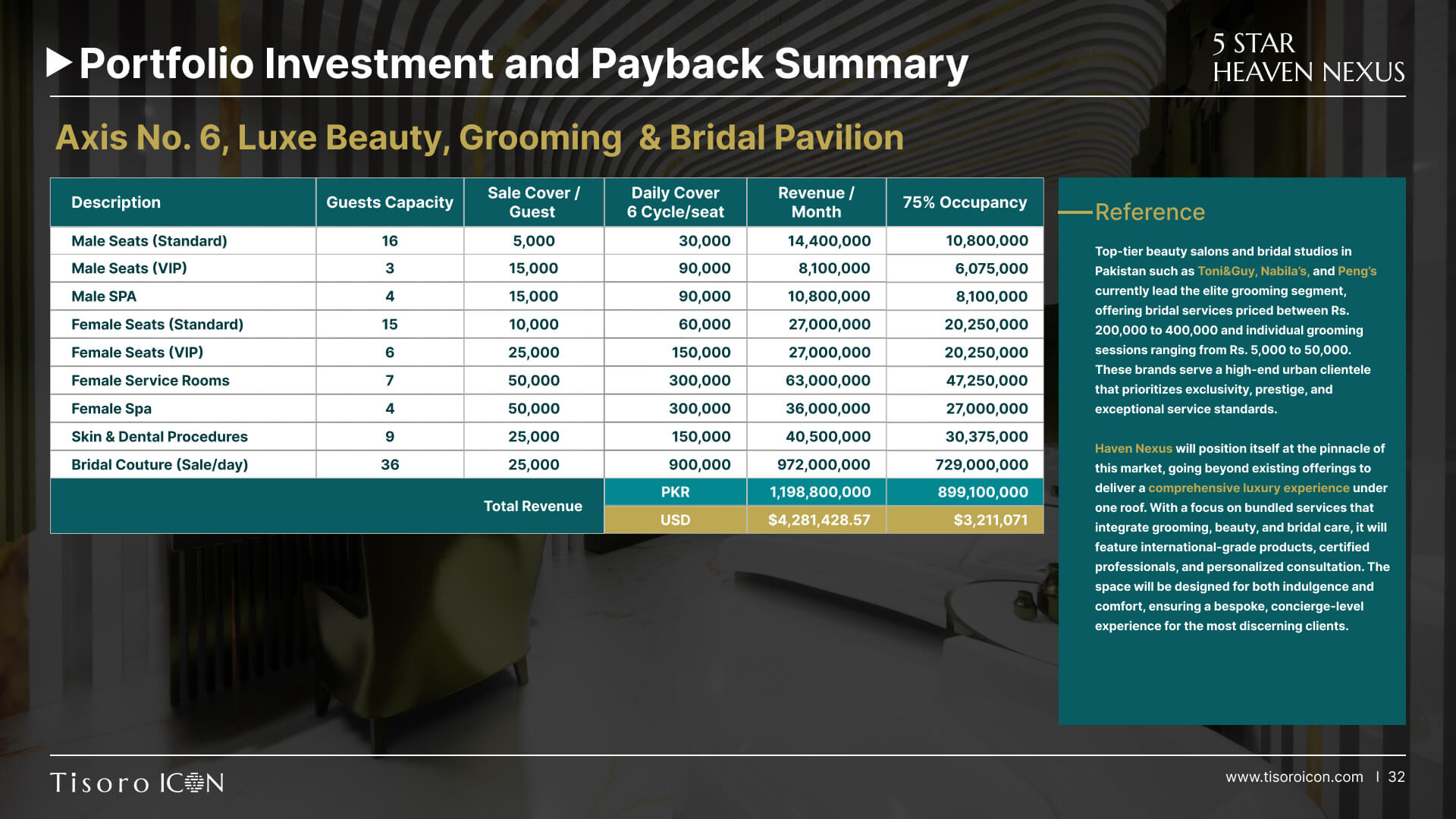
Task: Select the Portfolio Investment and Payback Summary title
Action: (524, 64)
